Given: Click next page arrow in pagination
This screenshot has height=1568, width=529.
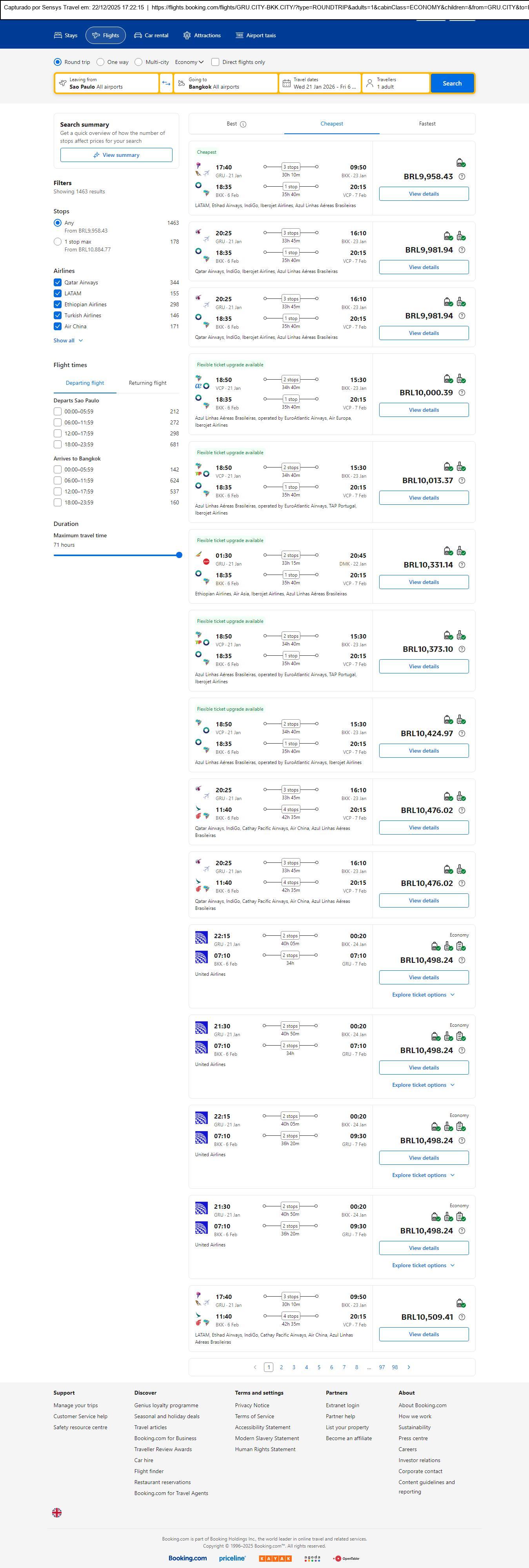Looking at the screenshot, I should tap(409, 1366).
